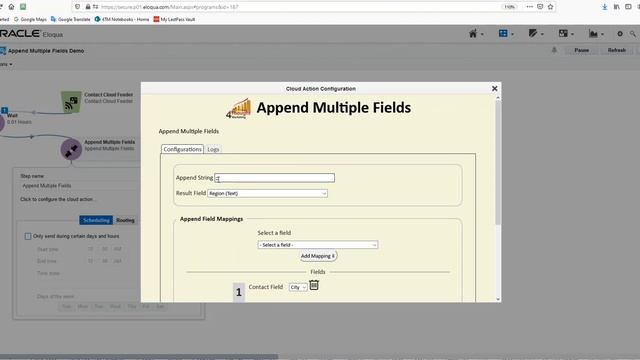Switch to the Configurations tab
640x360 pixels.
point(182,149)
